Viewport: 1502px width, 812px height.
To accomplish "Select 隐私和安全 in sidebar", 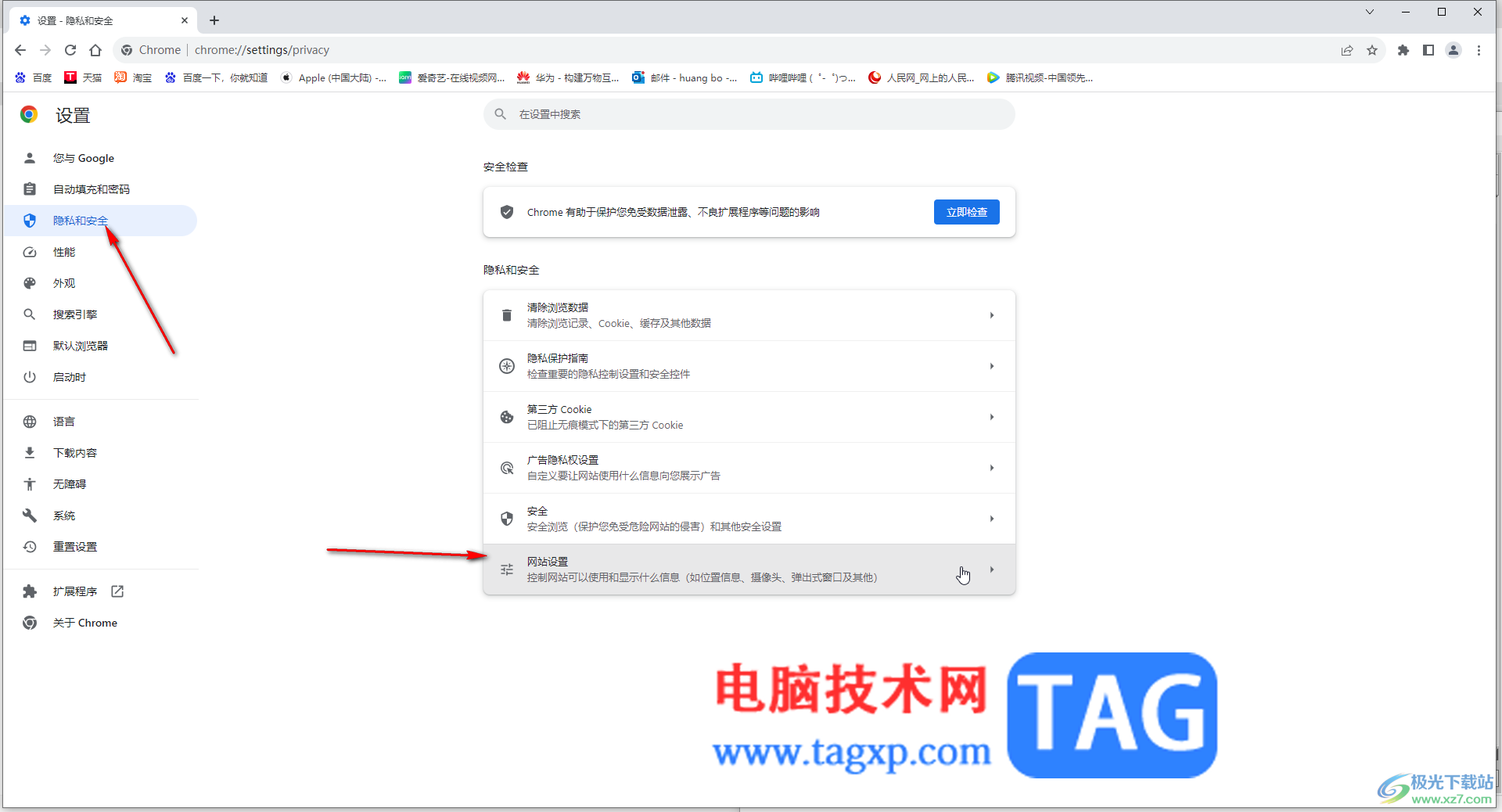I will (x=100, y=221).
